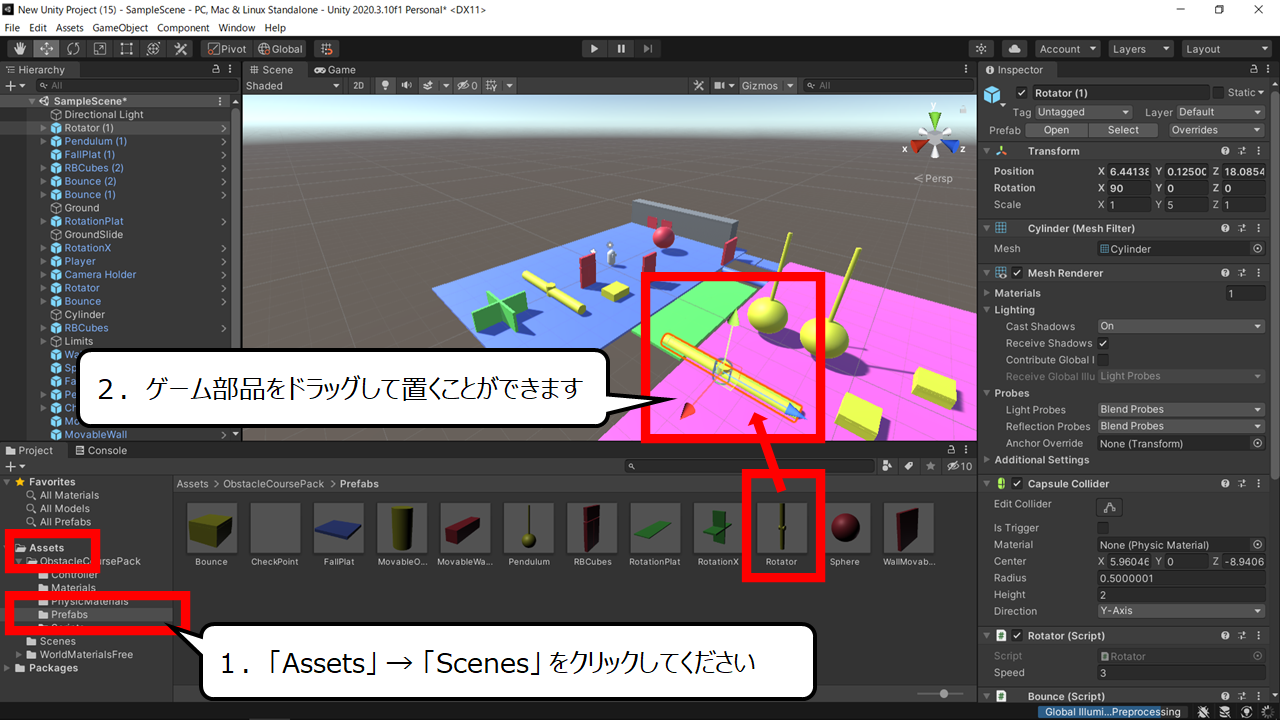The image size is (1280, 720).
Task: Open scene camera settings icon
Action: (722, 86)
